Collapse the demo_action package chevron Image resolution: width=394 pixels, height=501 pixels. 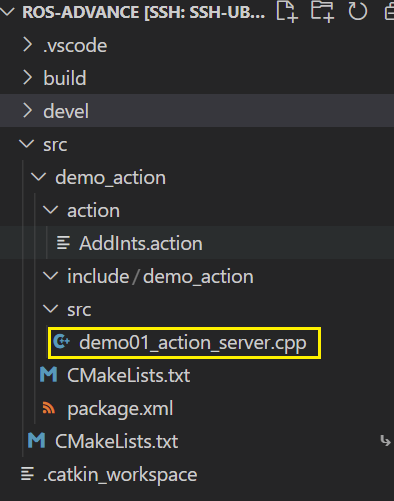[39, 177]
